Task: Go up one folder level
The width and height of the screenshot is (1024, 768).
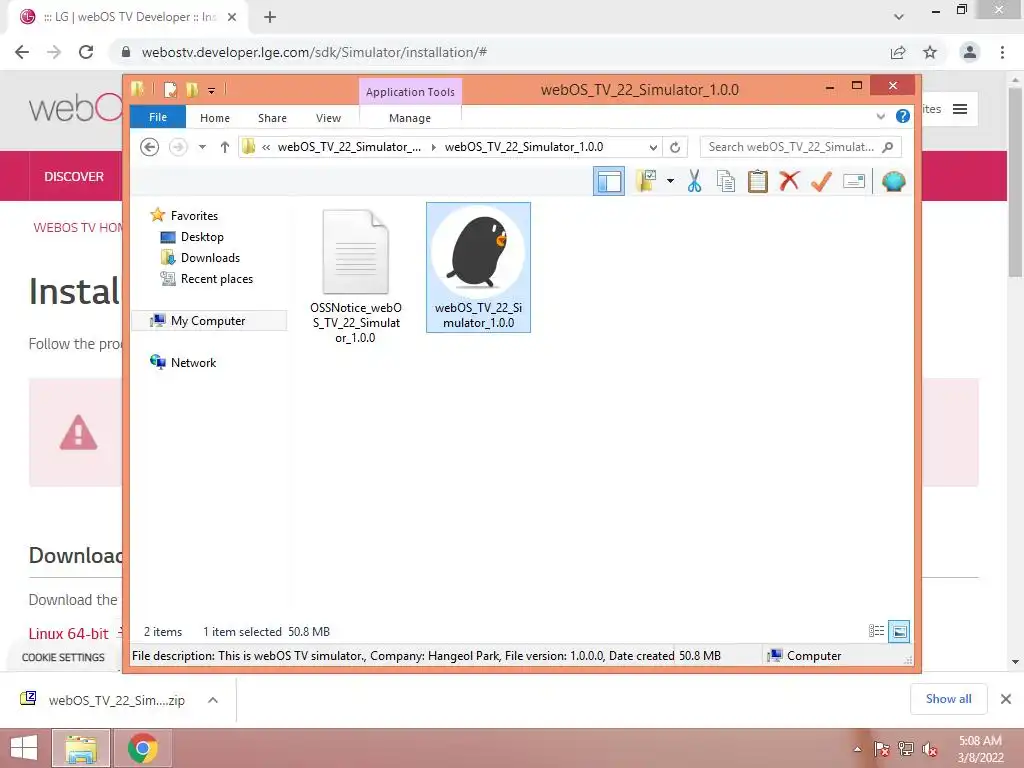Action: click(x=225, y=147)
